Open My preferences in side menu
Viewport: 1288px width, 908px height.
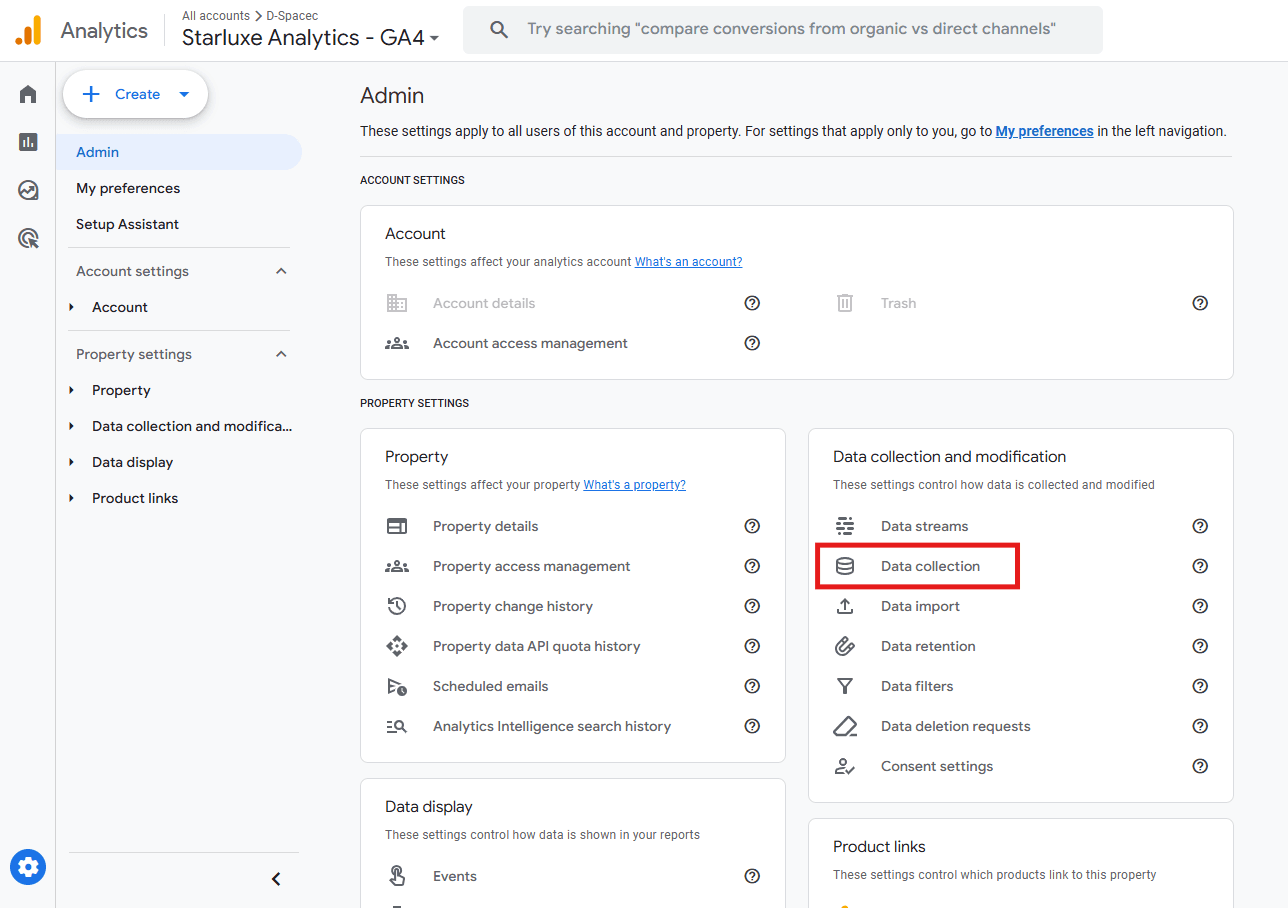coord(128,188)
